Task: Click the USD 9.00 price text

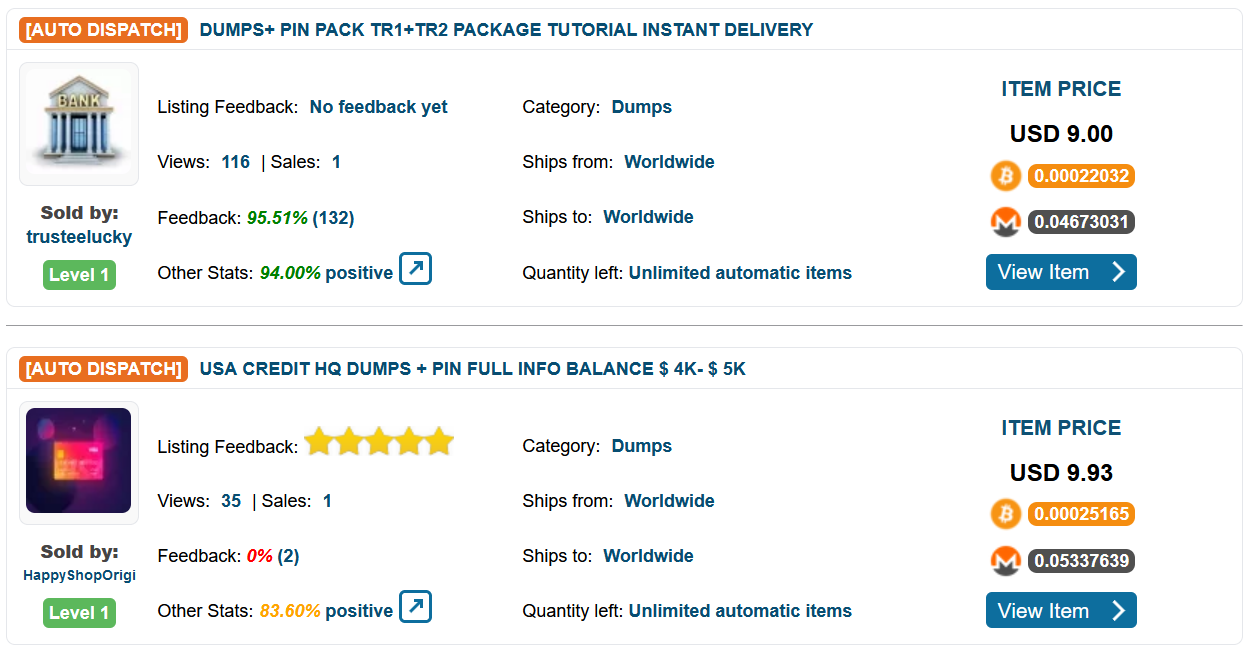Action: (1061, 134)
